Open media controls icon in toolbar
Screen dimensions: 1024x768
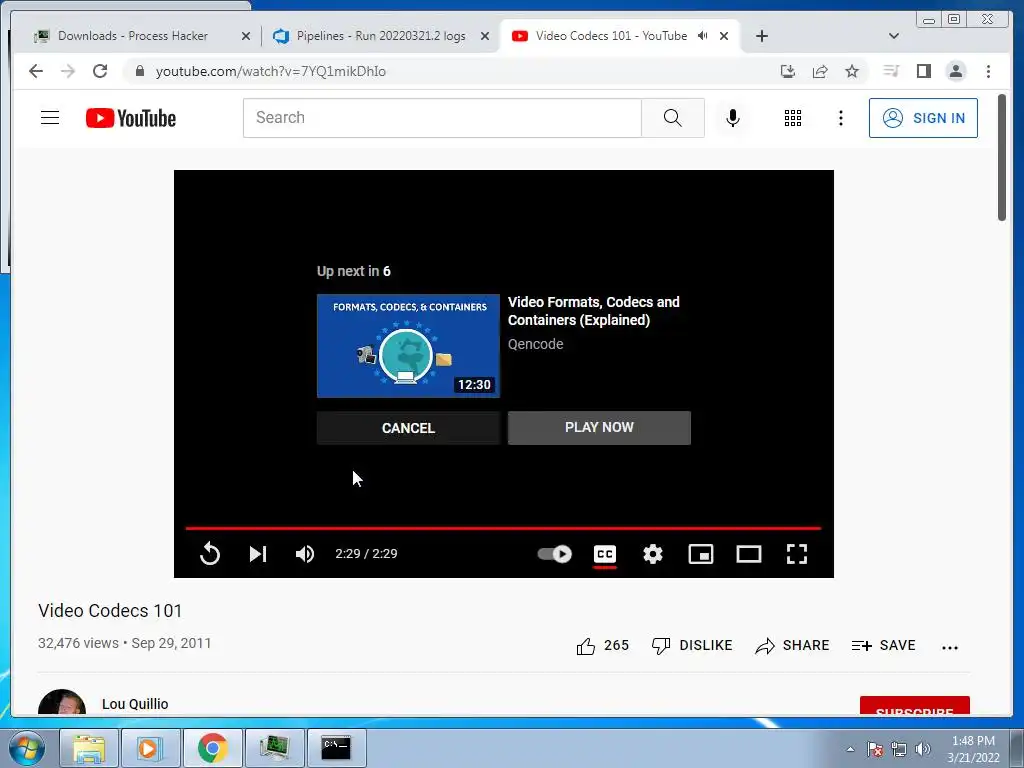[x=891, y=71]
